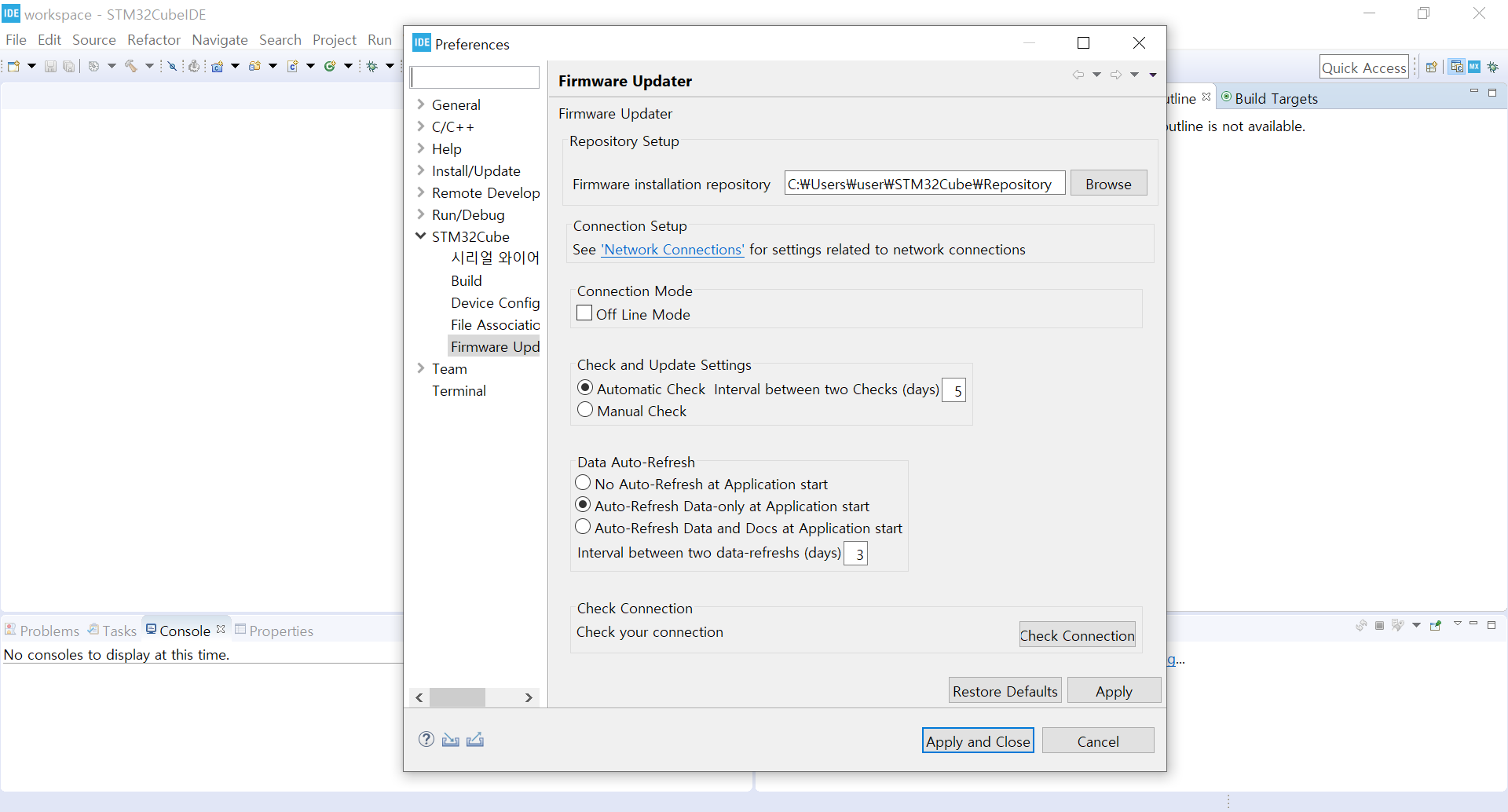Click the Save All icon in the toolbar
The height and width of the screenshot is (812, 1508).
tap(69, 66)
